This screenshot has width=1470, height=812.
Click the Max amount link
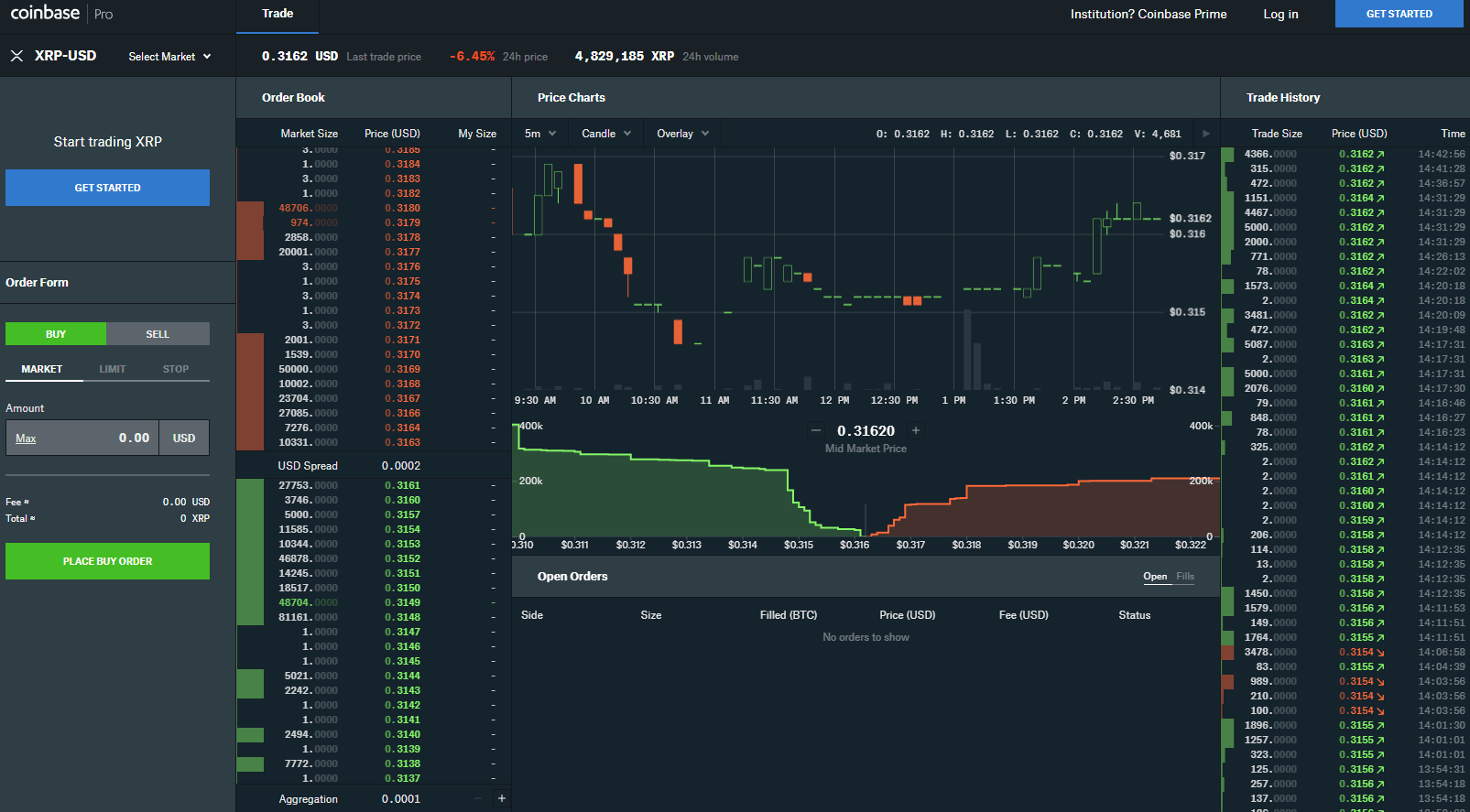point(26,438)
